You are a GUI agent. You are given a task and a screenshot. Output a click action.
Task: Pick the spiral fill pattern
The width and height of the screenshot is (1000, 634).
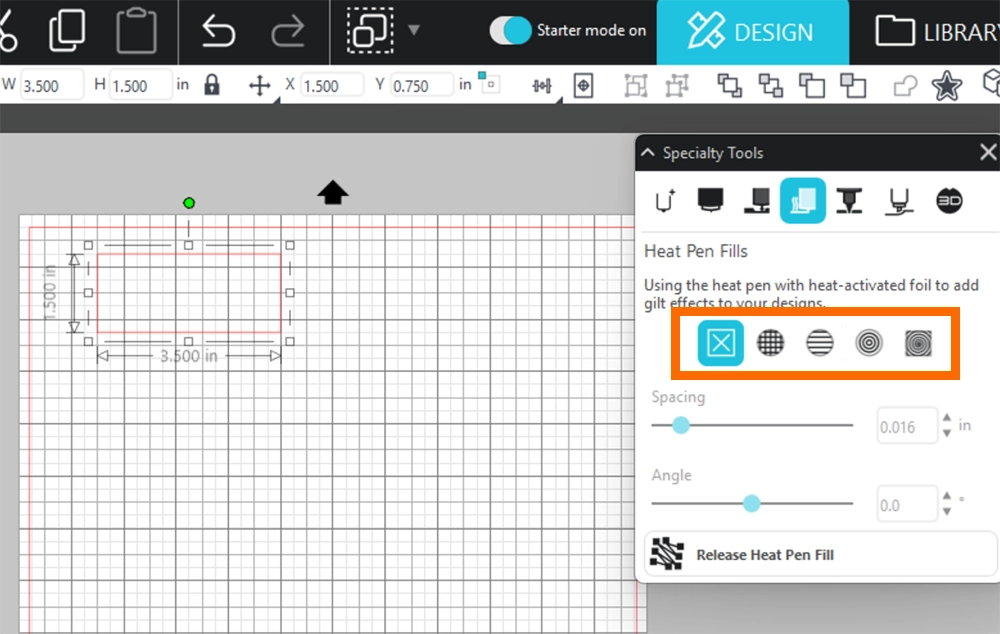(918, 344)
